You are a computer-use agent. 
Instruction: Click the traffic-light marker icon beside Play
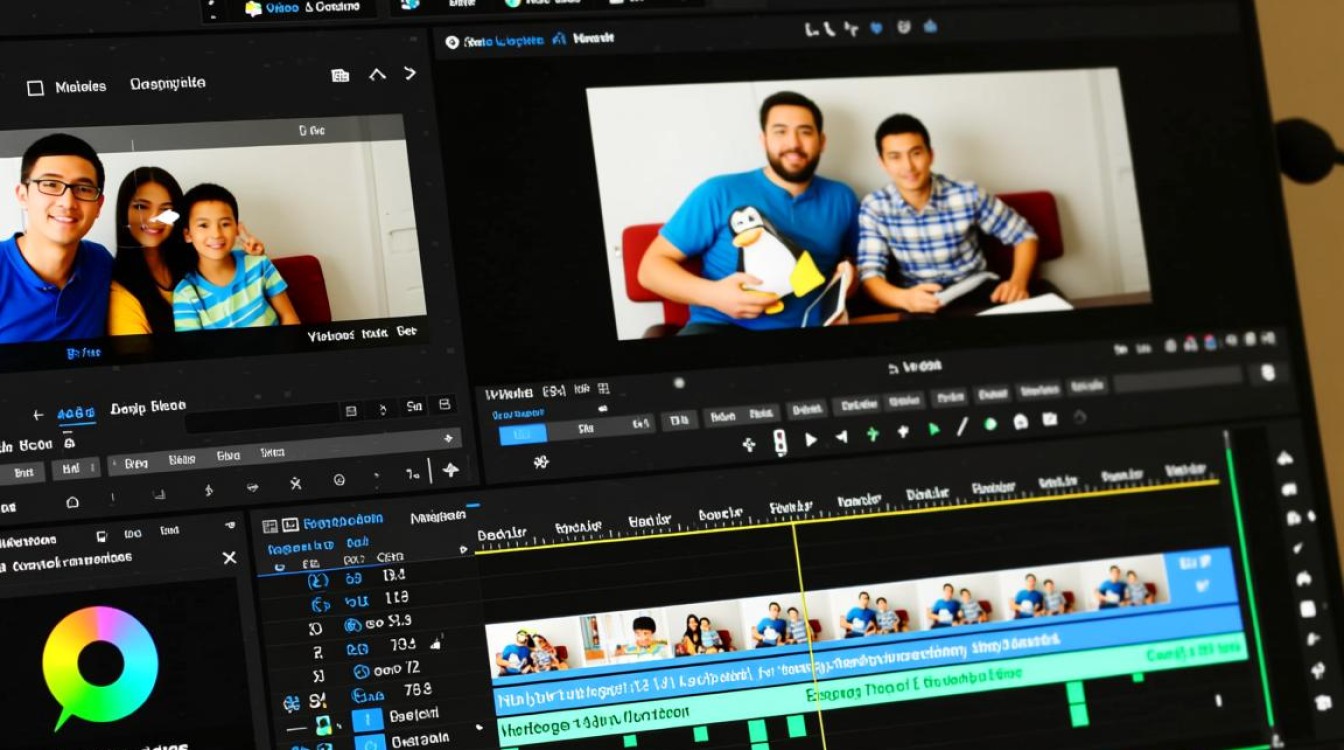pos(780,442)
